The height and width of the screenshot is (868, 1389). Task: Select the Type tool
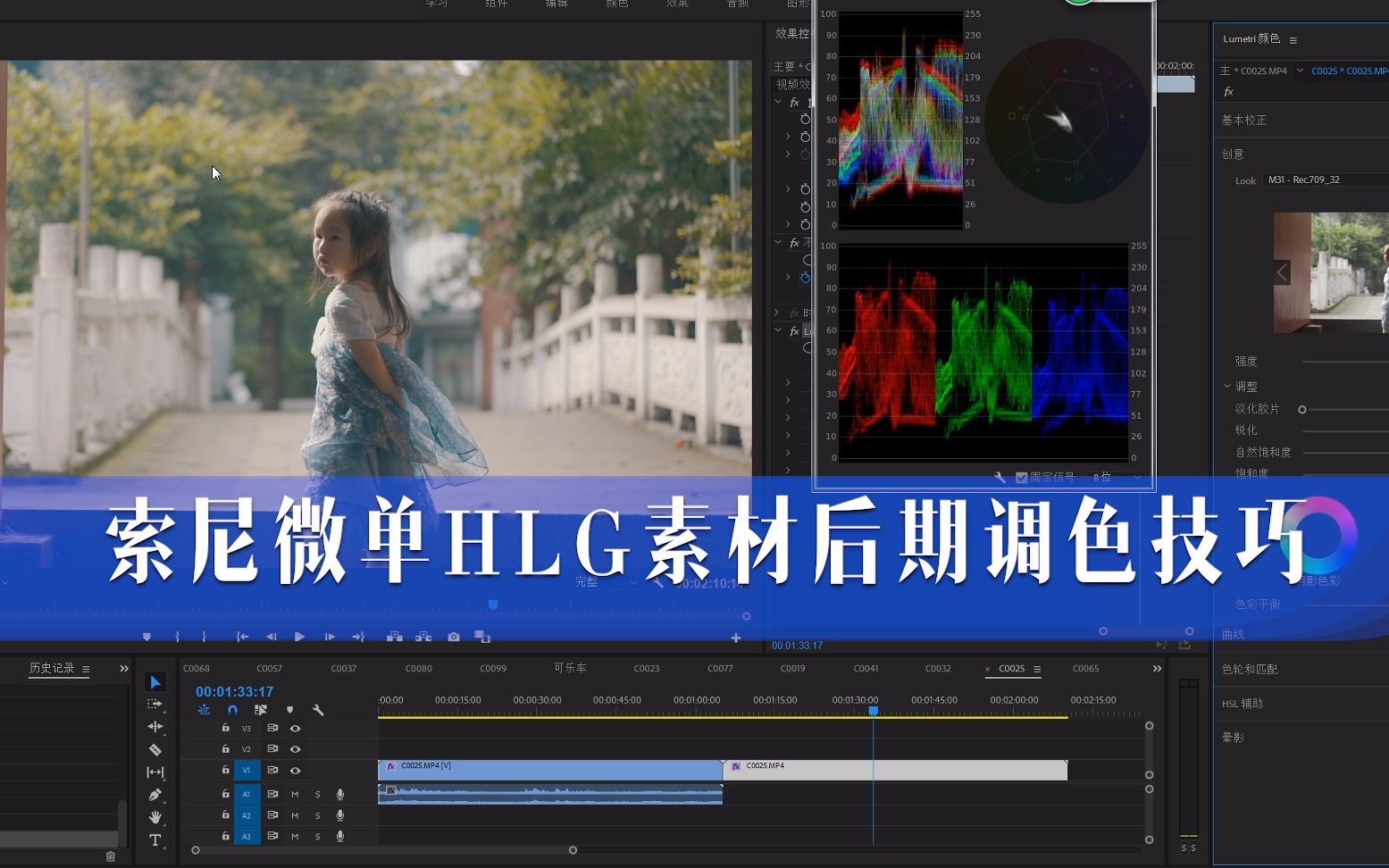coord(155,839)
